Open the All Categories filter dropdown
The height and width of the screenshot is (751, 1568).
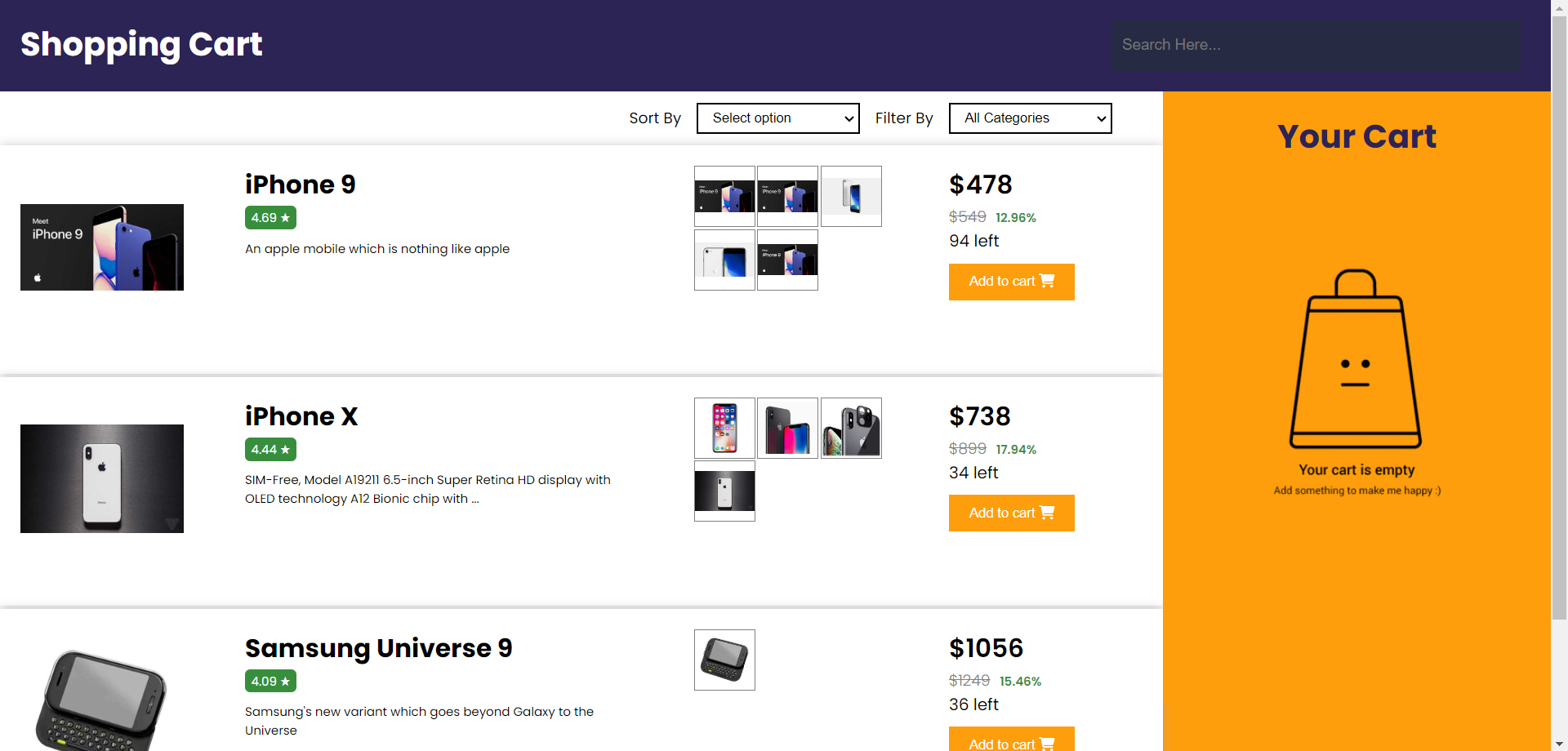pyautogui.click(x=1030, y=118)
